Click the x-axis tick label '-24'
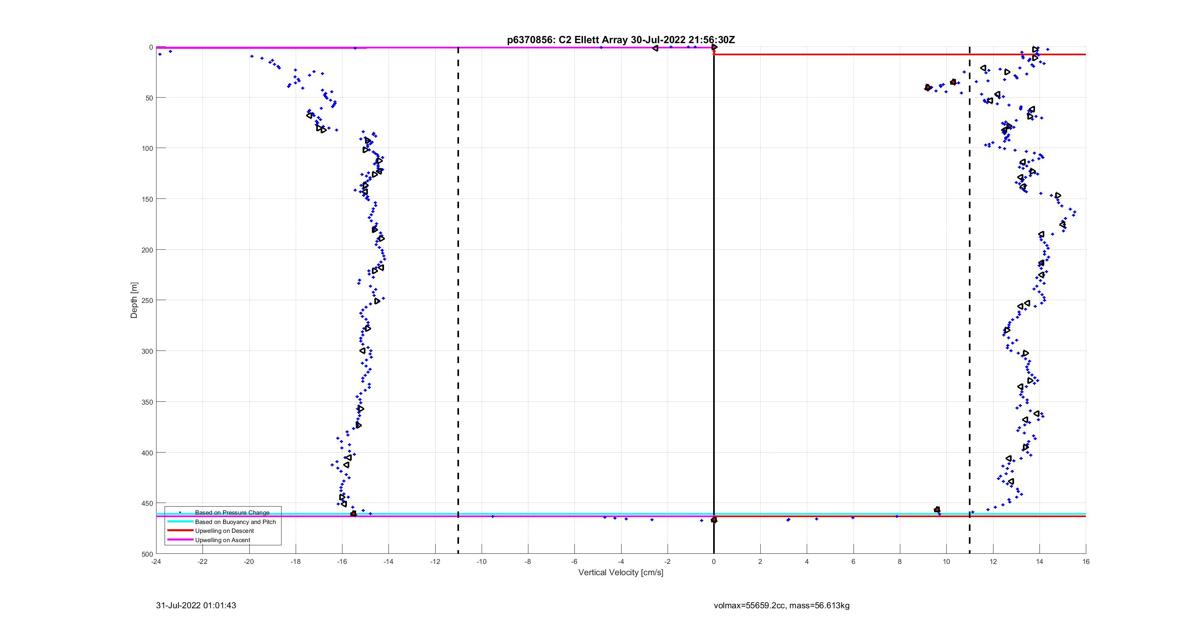The width and height of the screenshot is (1200, 622). pyautogui.click(x=156, y=562)
